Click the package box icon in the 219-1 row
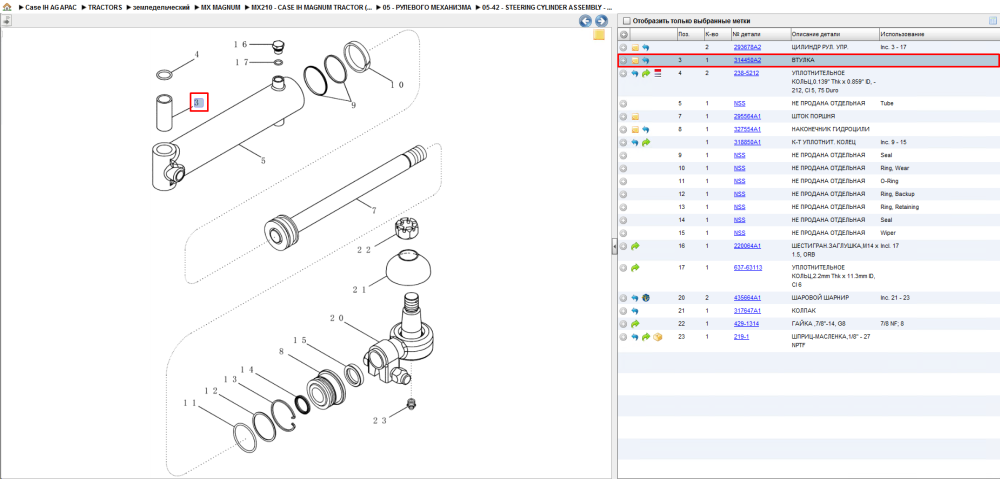Image resolution: width=1000 pixels, height=479 pixels. tap(658, 337)
